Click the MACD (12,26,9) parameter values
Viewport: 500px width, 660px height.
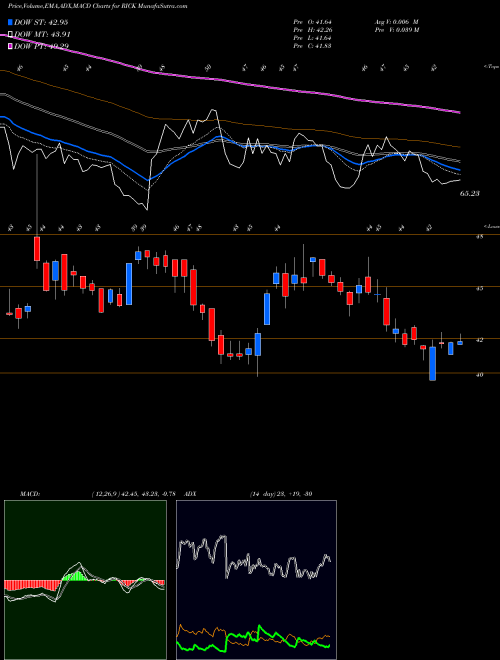click(x=133, y=494)
